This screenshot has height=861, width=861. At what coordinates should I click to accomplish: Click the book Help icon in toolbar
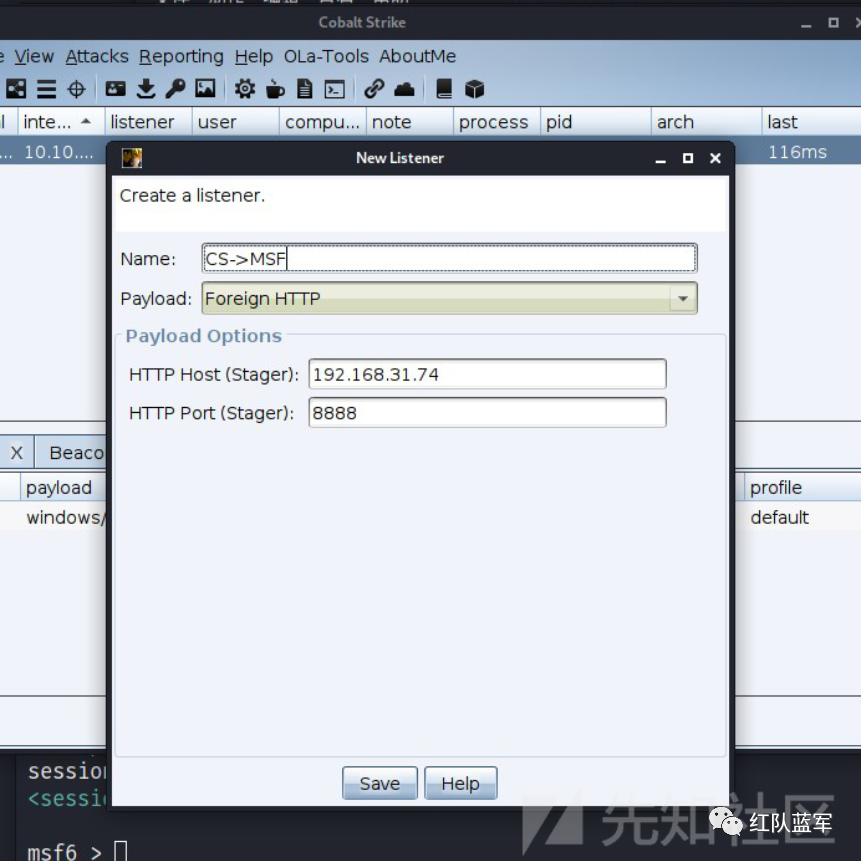tap(444, 88)
